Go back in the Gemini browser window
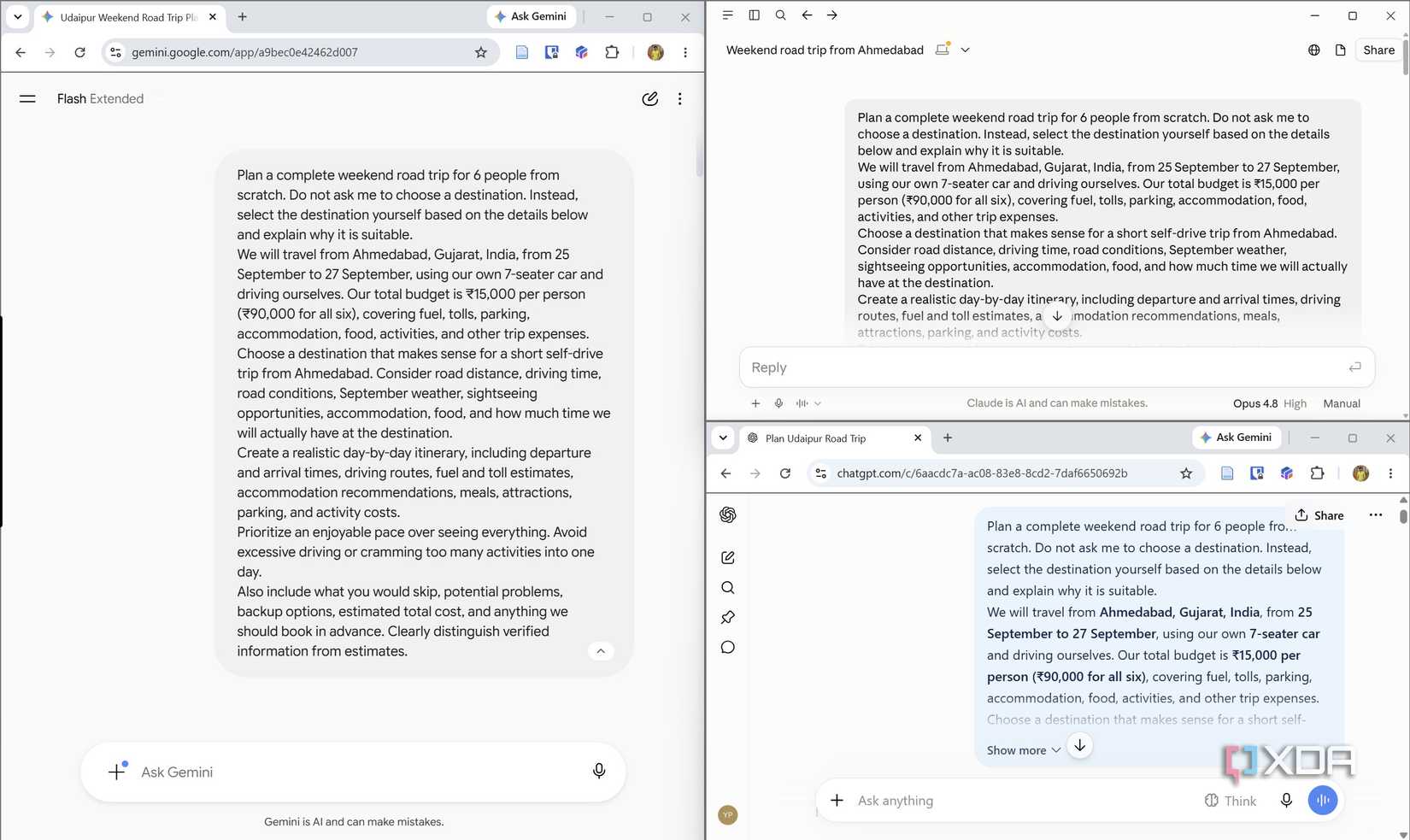 (21, 52)
